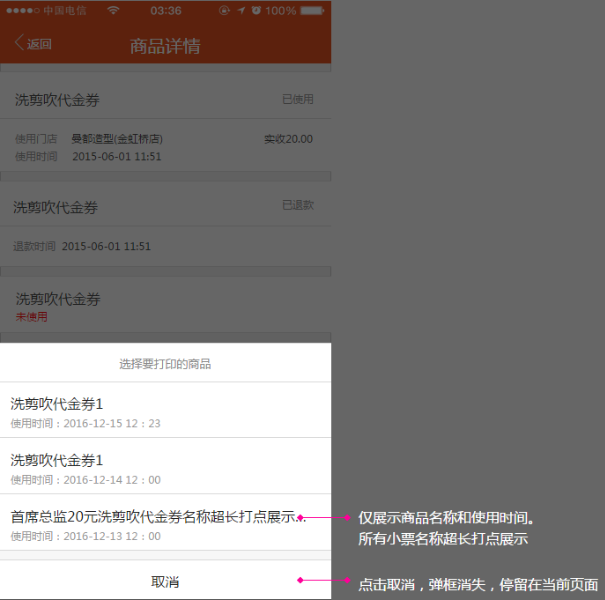
Task: Click the 03:36 clock in status bar
Action: 166,10
